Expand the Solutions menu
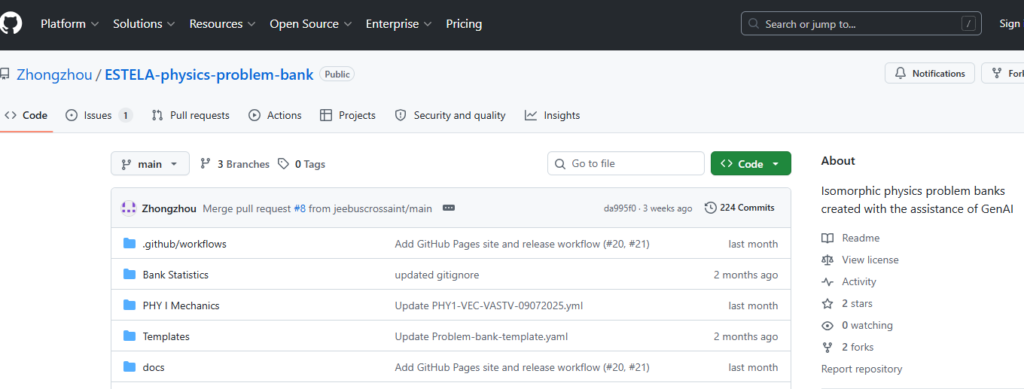Image resolution: width=1024 pixels, height=389 pixels. click(x=144, y=24)
